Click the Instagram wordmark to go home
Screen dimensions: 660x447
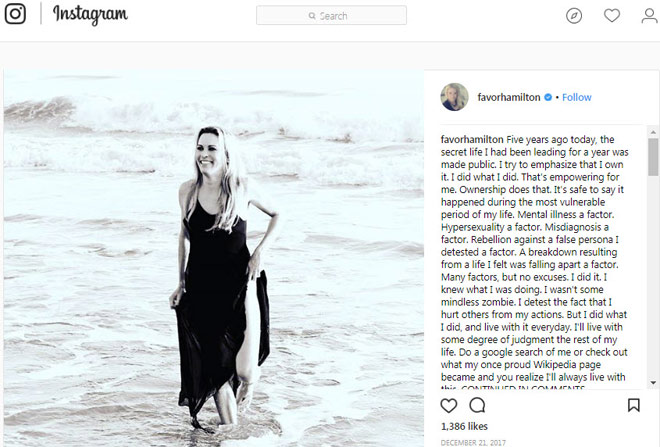[90, 15]
